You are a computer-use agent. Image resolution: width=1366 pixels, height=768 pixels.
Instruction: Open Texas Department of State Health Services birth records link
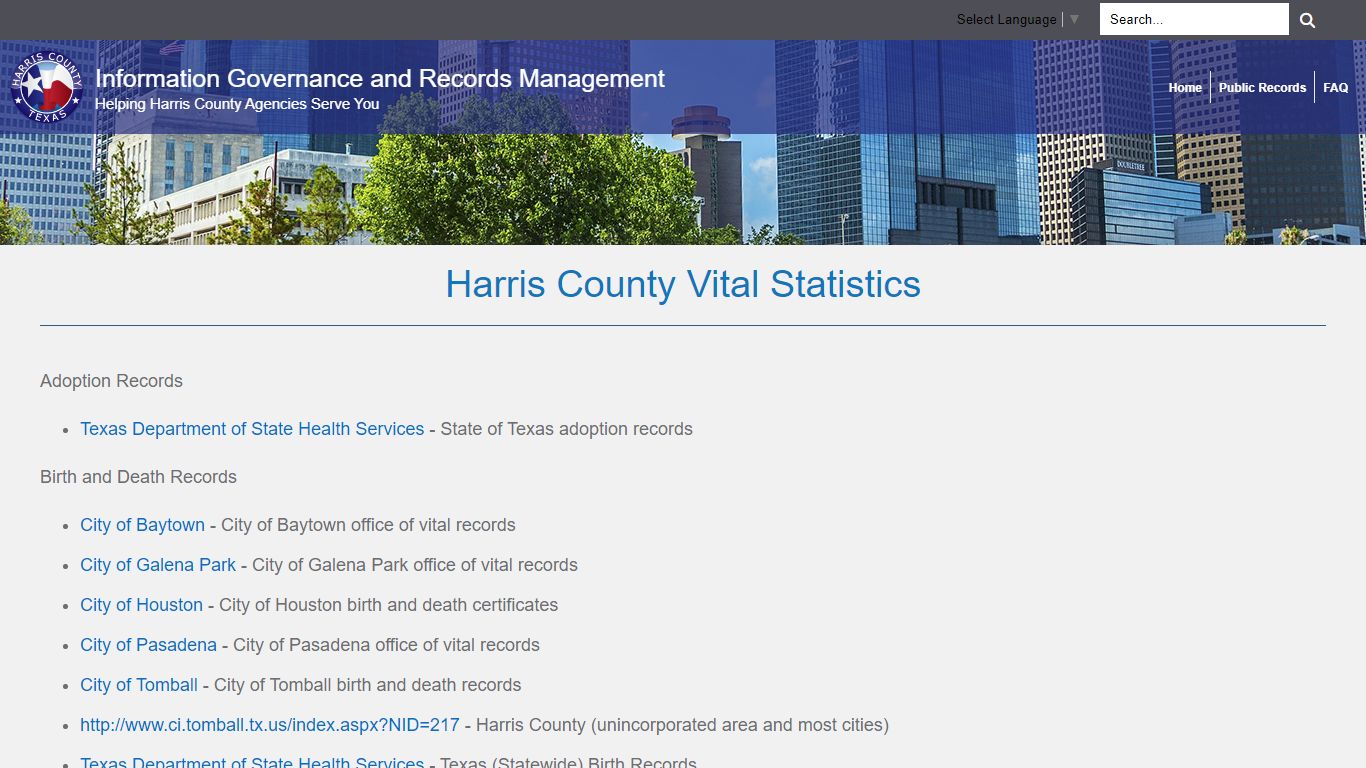pyautogui.click(x=252, y=762)
